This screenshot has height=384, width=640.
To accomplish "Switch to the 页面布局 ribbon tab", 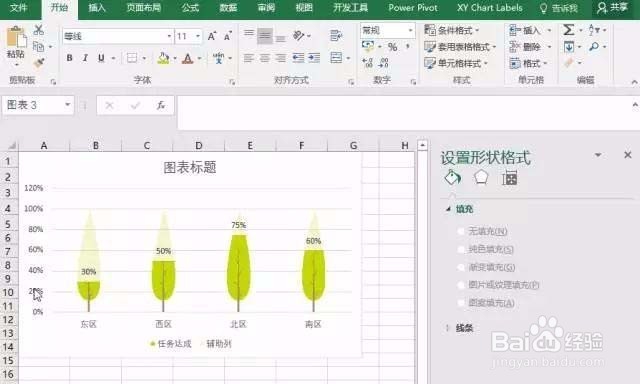I will [144, 8].
